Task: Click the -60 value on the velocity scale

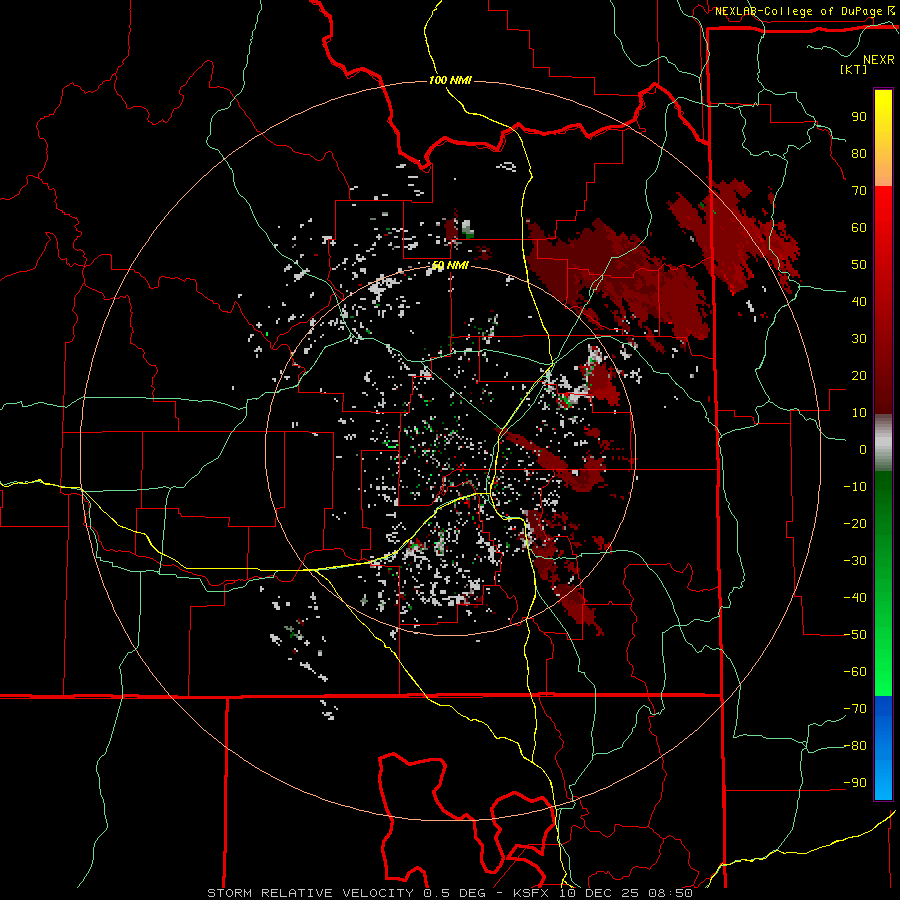Action: coord(855,672)
